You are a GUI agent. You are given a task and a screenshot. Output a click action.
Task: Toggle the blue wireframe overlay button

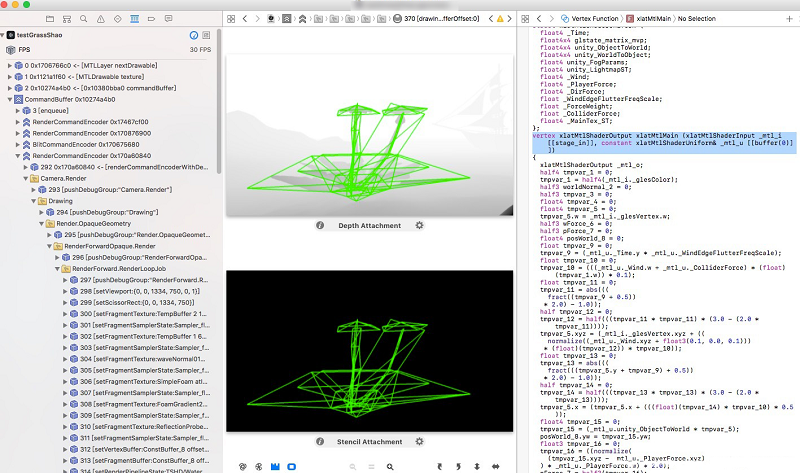pyautogui.click(x=277, y=466)
